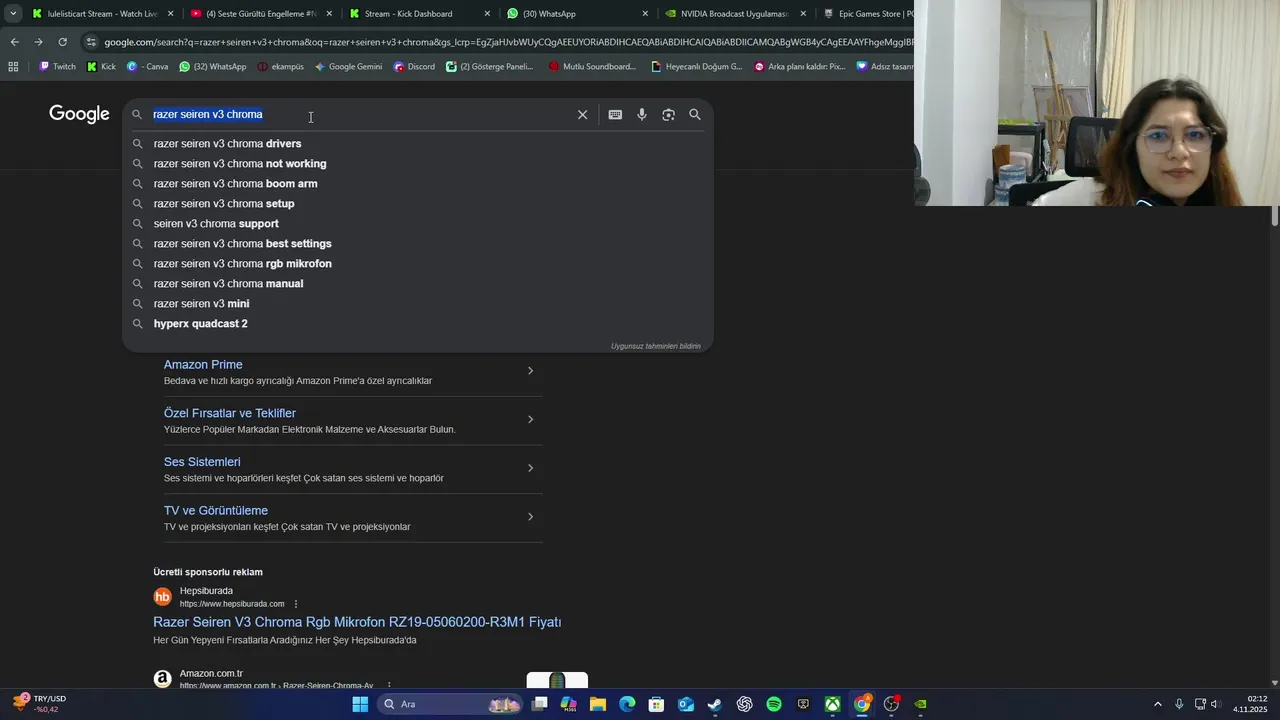Open Discord bookmark
Viewport: 1280px width, 720px height.
414,67
